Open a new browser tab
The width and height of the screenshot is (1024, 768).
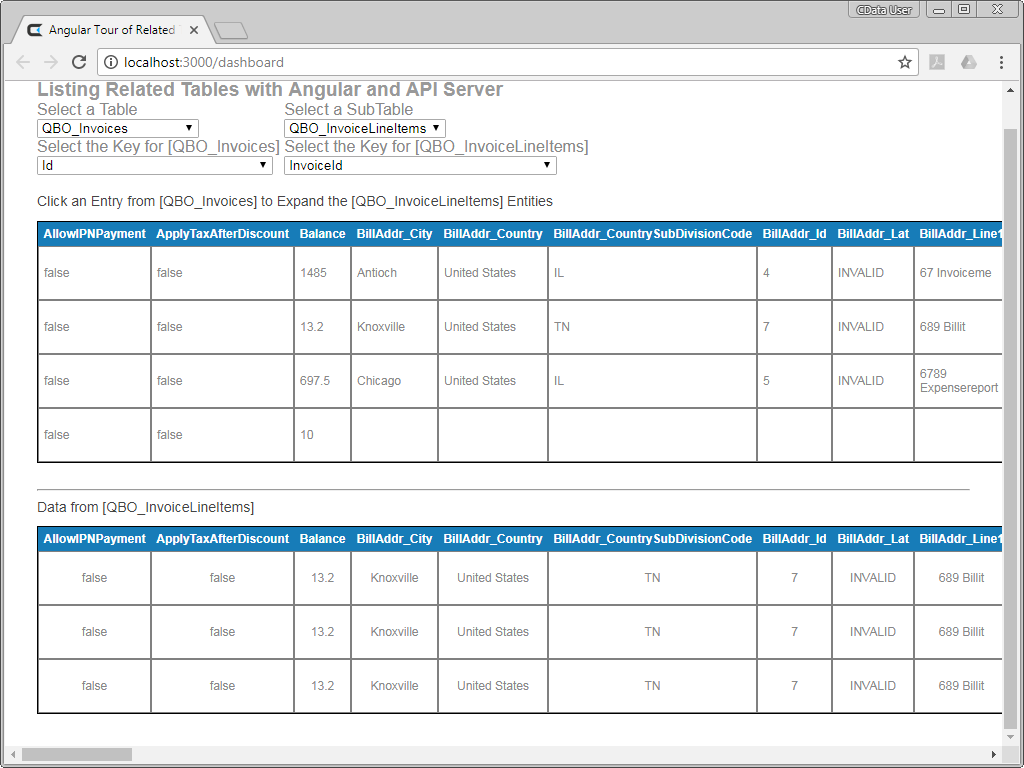click(231, 31)
